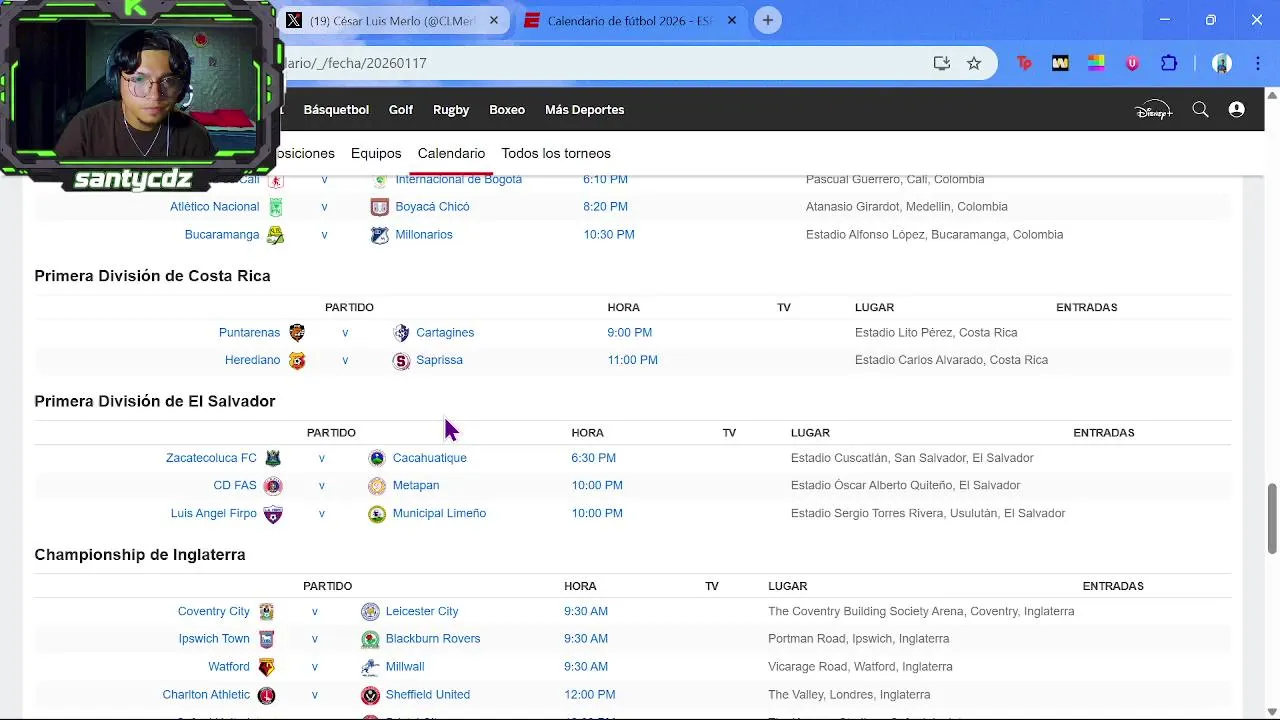Image resolution: width=1280 pixels, height=720 pixels.
Task: Click the orange U extension icon
Action: [x=1132, y=63]
